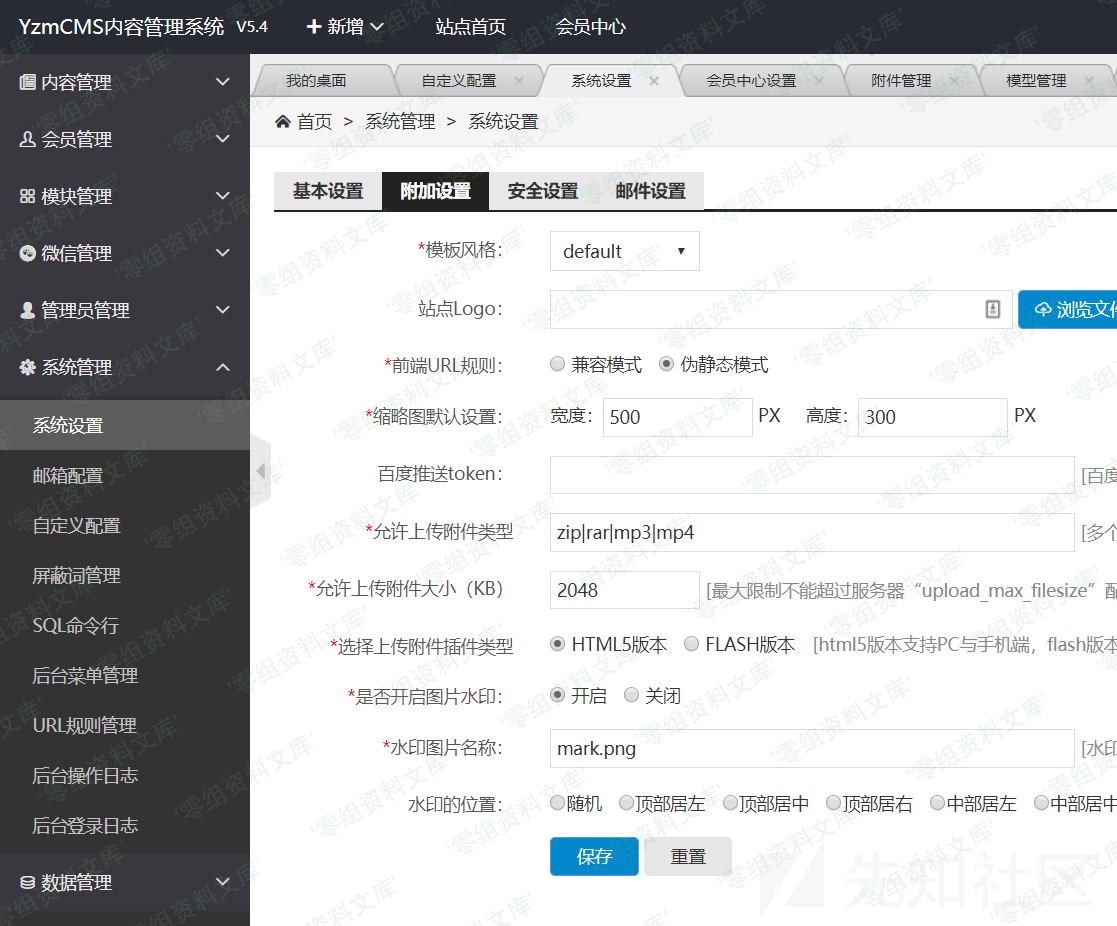Image resolution: width=1117 pixels, height=926 pixels.
Task: Open the 模板风格 default dropdown
Action: [624, 251]
